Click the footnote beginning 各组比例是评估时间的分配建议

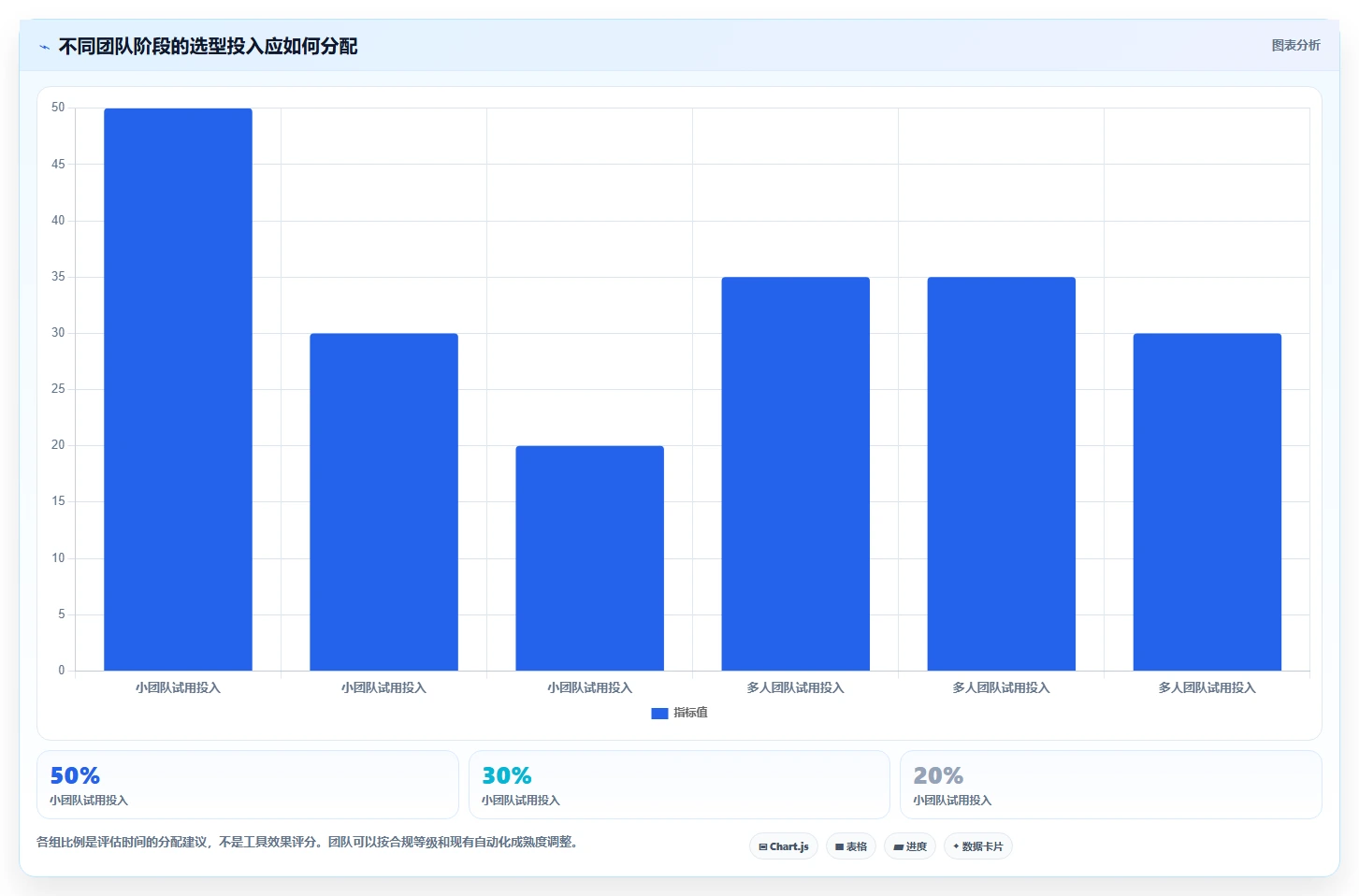(309, 842)
